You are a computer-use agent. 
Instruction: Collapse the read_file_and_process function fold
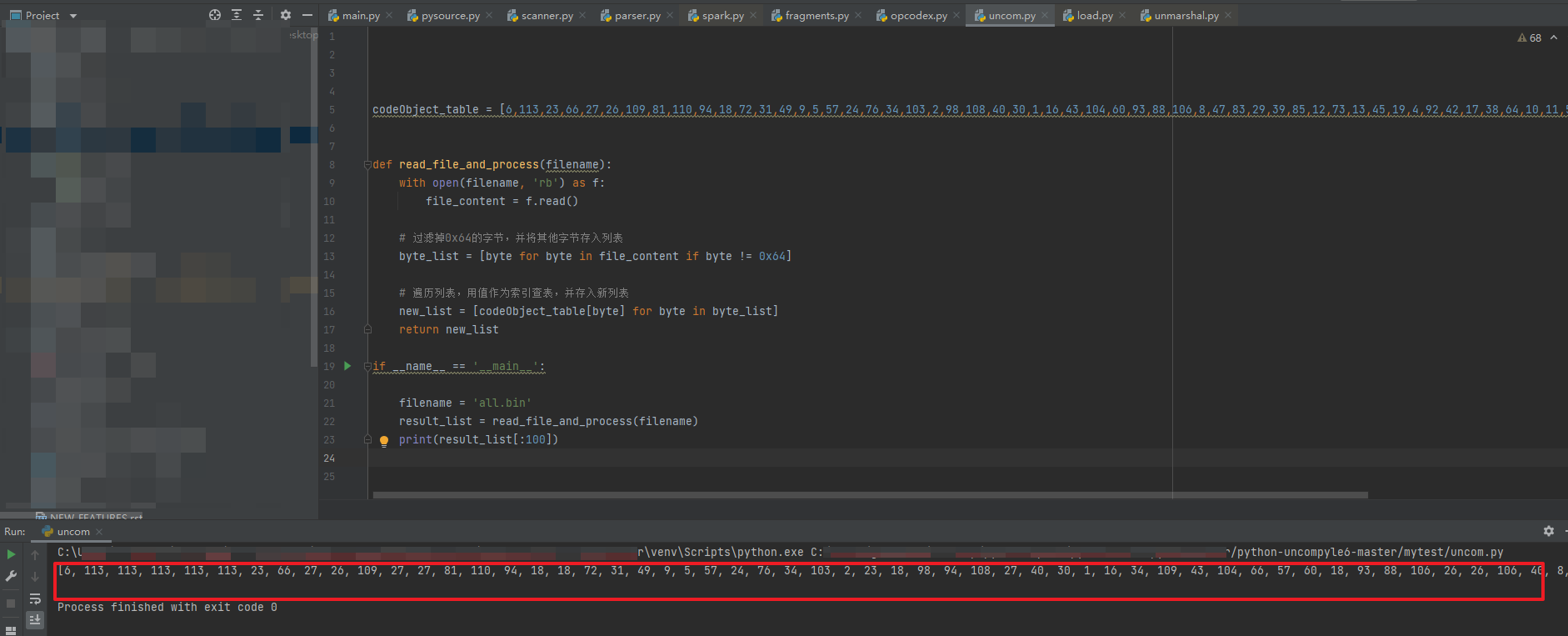coord(367,165)
